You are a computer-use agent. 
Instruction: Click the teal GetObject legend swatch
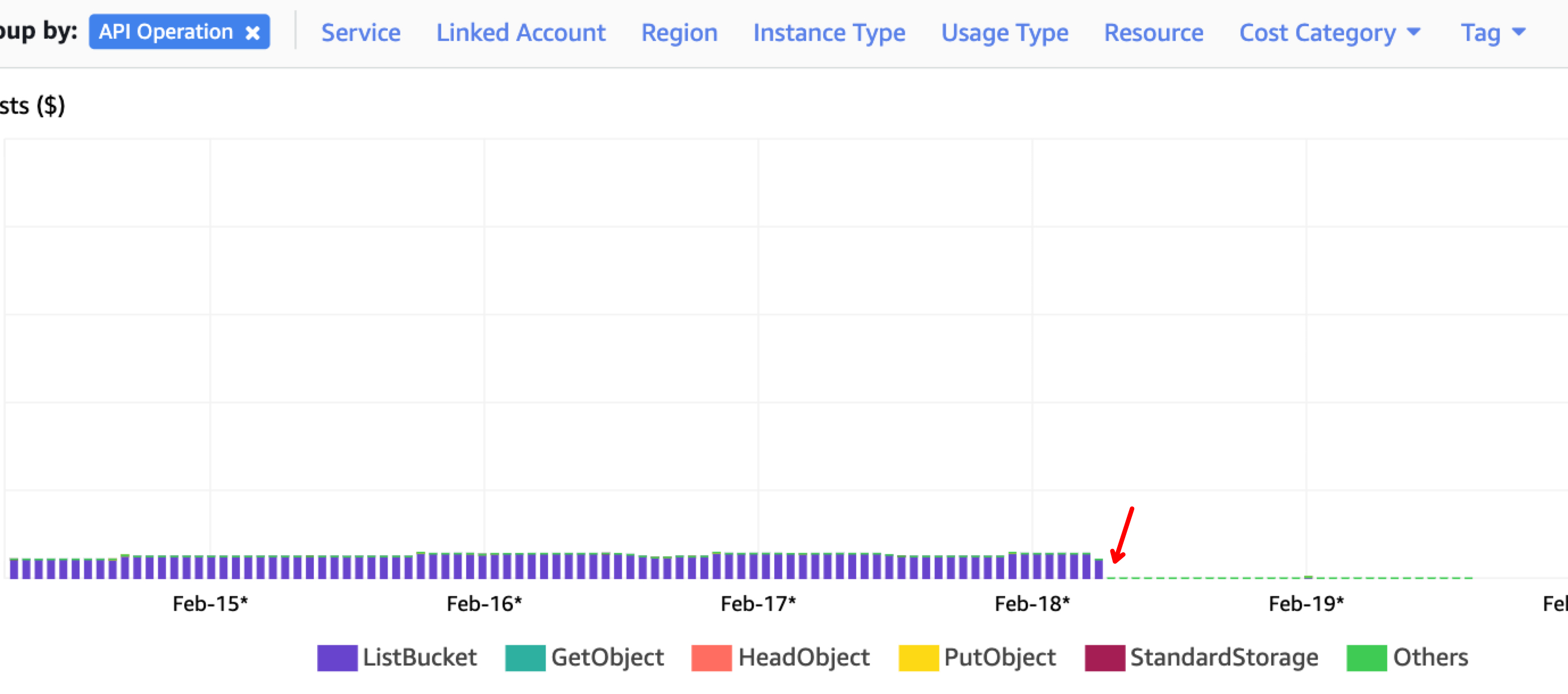point(525,658)
